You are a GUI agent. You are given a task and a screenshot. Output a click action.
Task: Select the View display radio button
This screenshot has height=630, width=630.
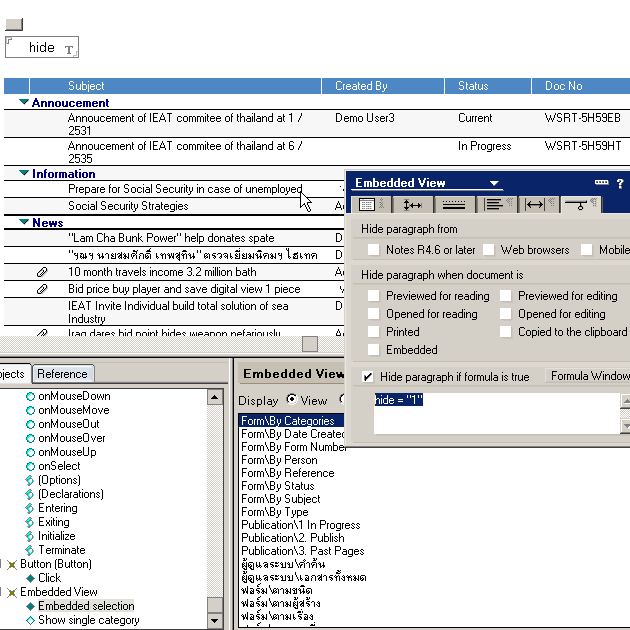click(292, 399)
